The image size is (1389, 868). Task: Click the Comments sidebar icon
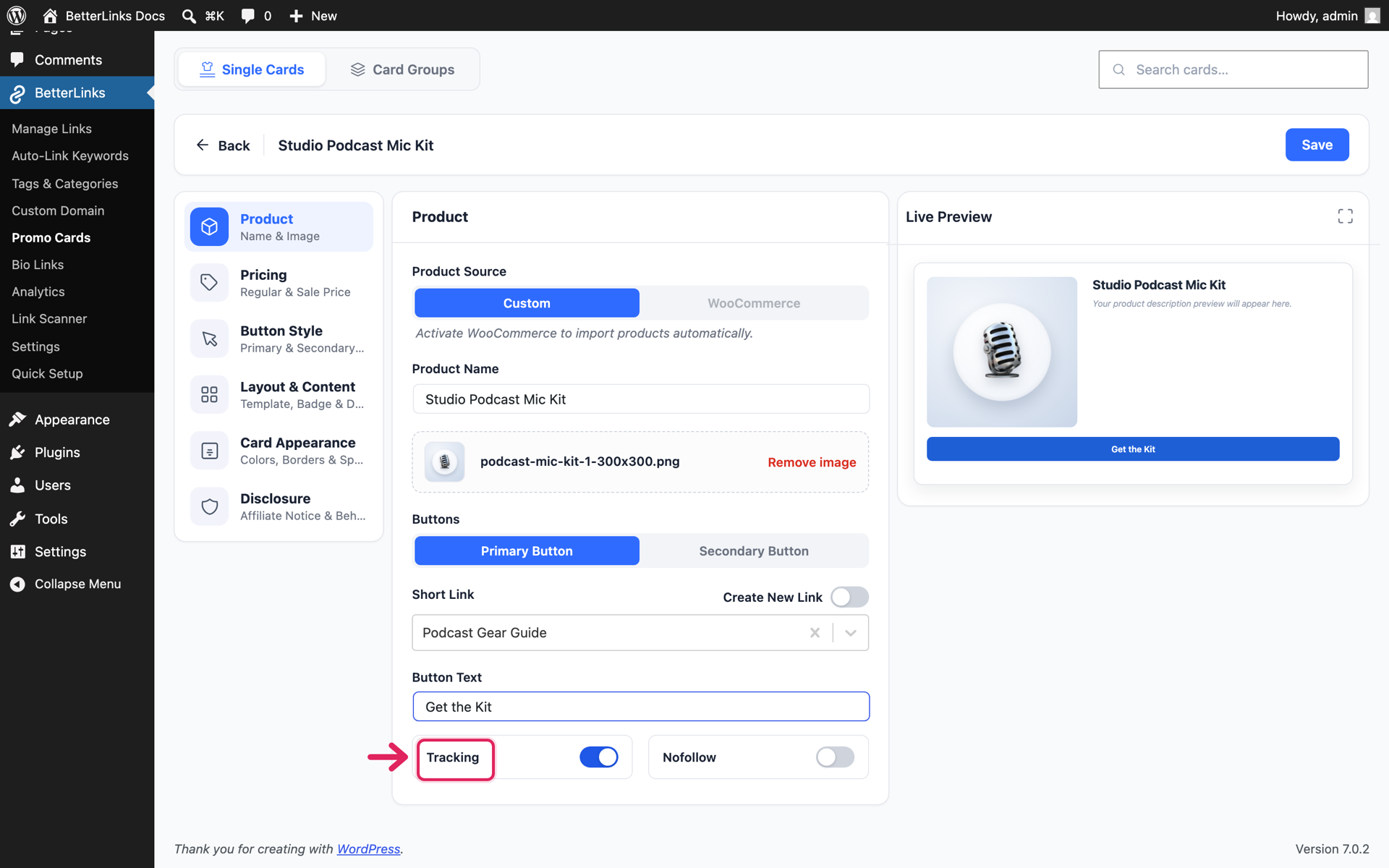pyautogui.click(x=17, y=59)
